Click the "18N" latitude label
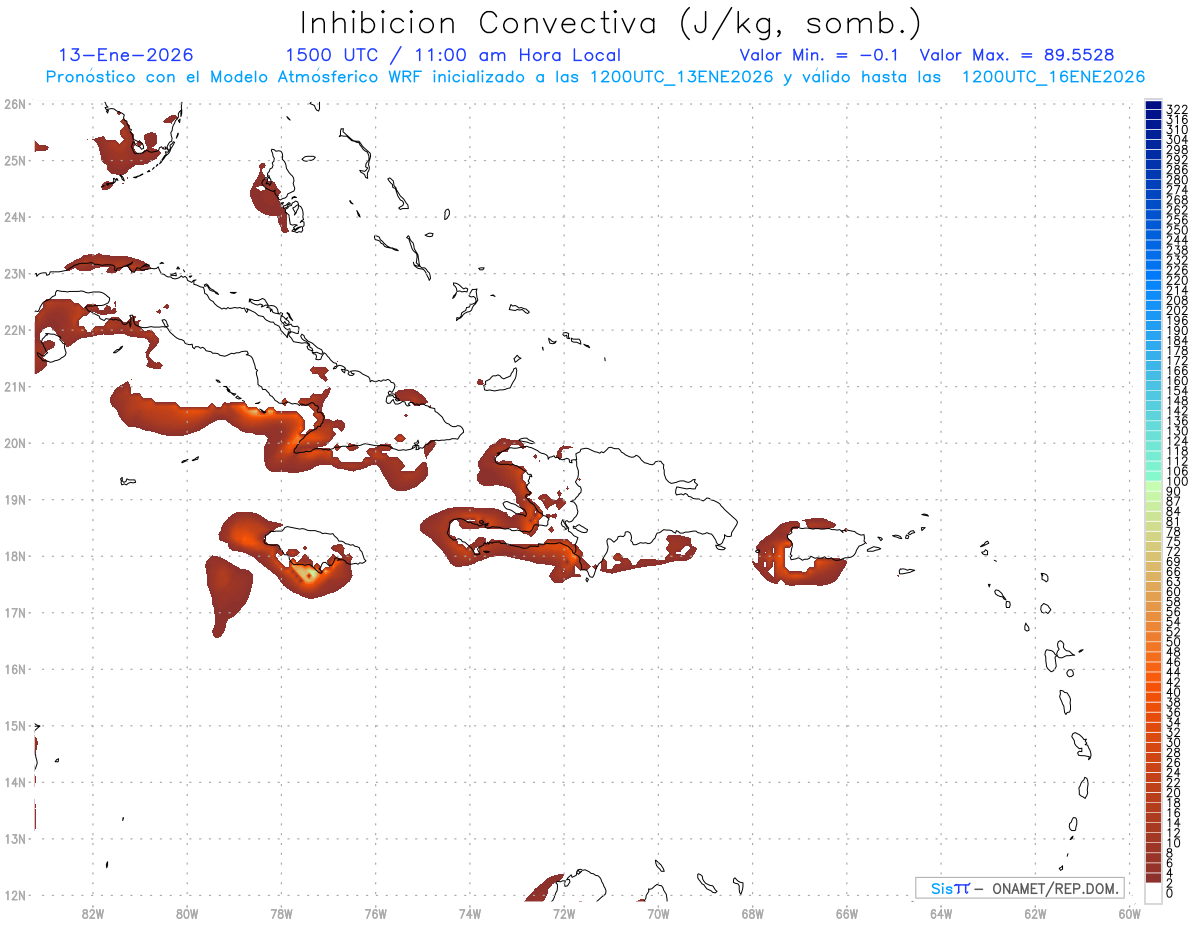 15,556
